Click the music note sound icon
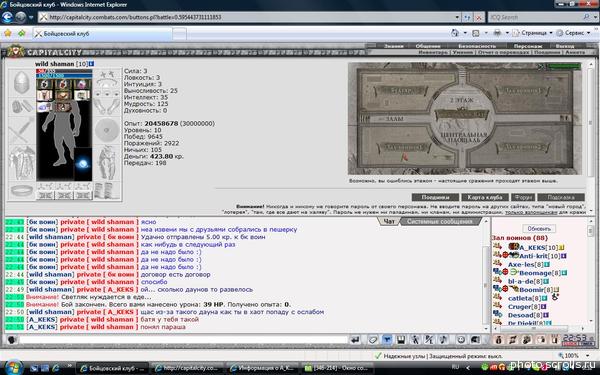 point(443,339)
